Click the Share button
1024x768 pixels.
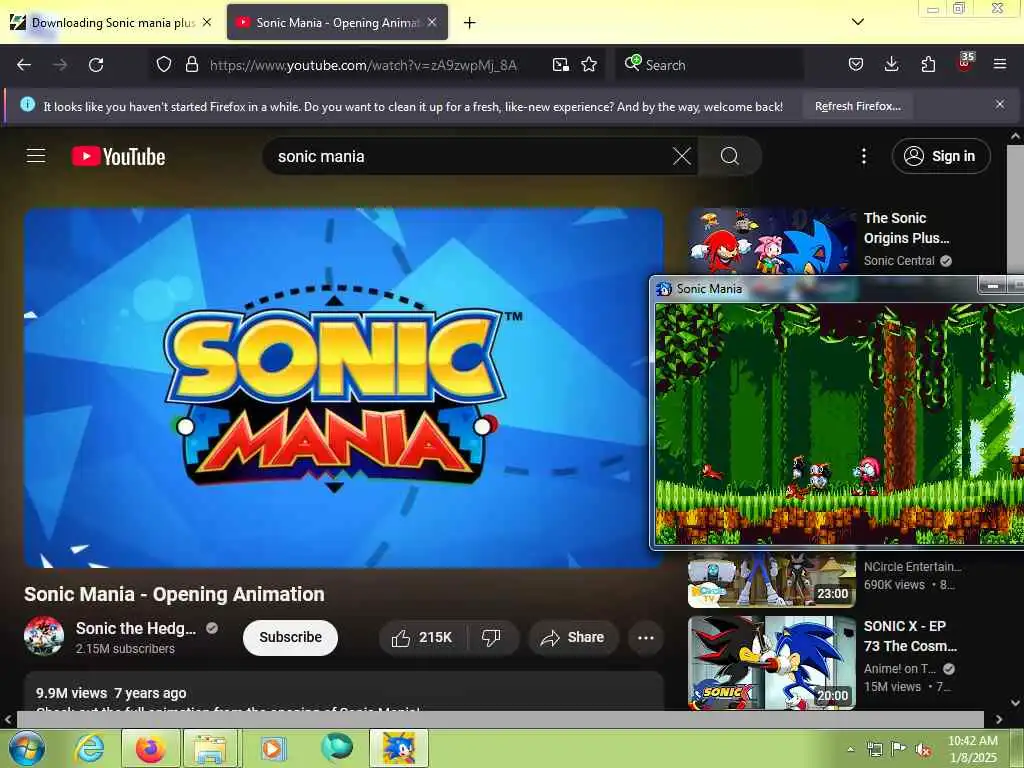(573, 637)
